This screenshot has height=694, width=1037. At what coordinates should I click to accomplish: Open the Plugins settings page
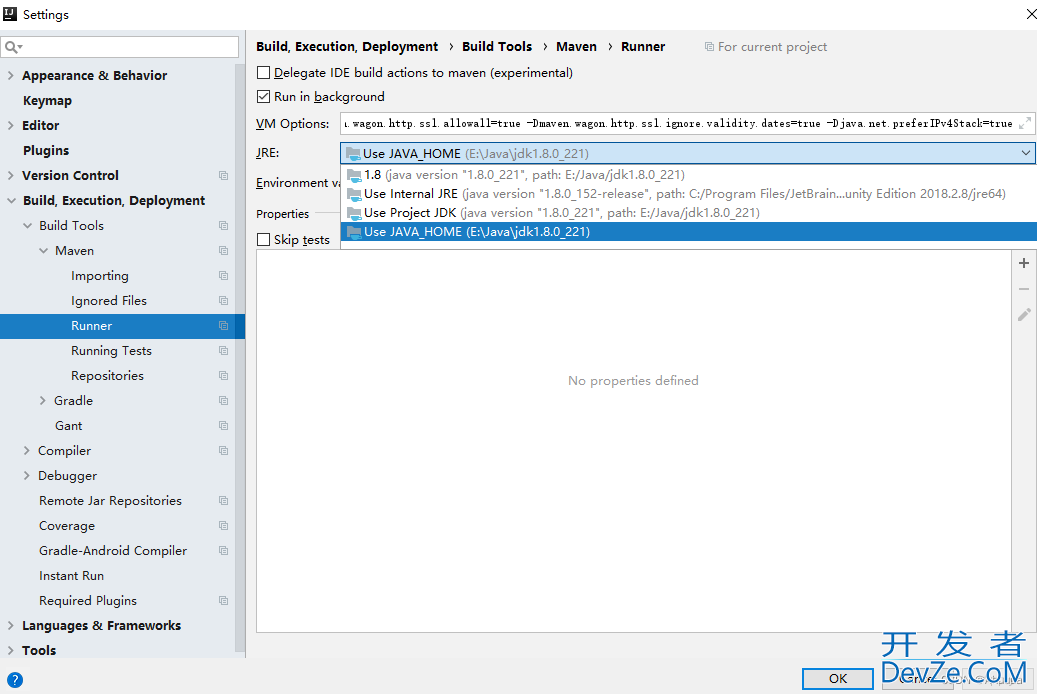click(x=46, y=150)
